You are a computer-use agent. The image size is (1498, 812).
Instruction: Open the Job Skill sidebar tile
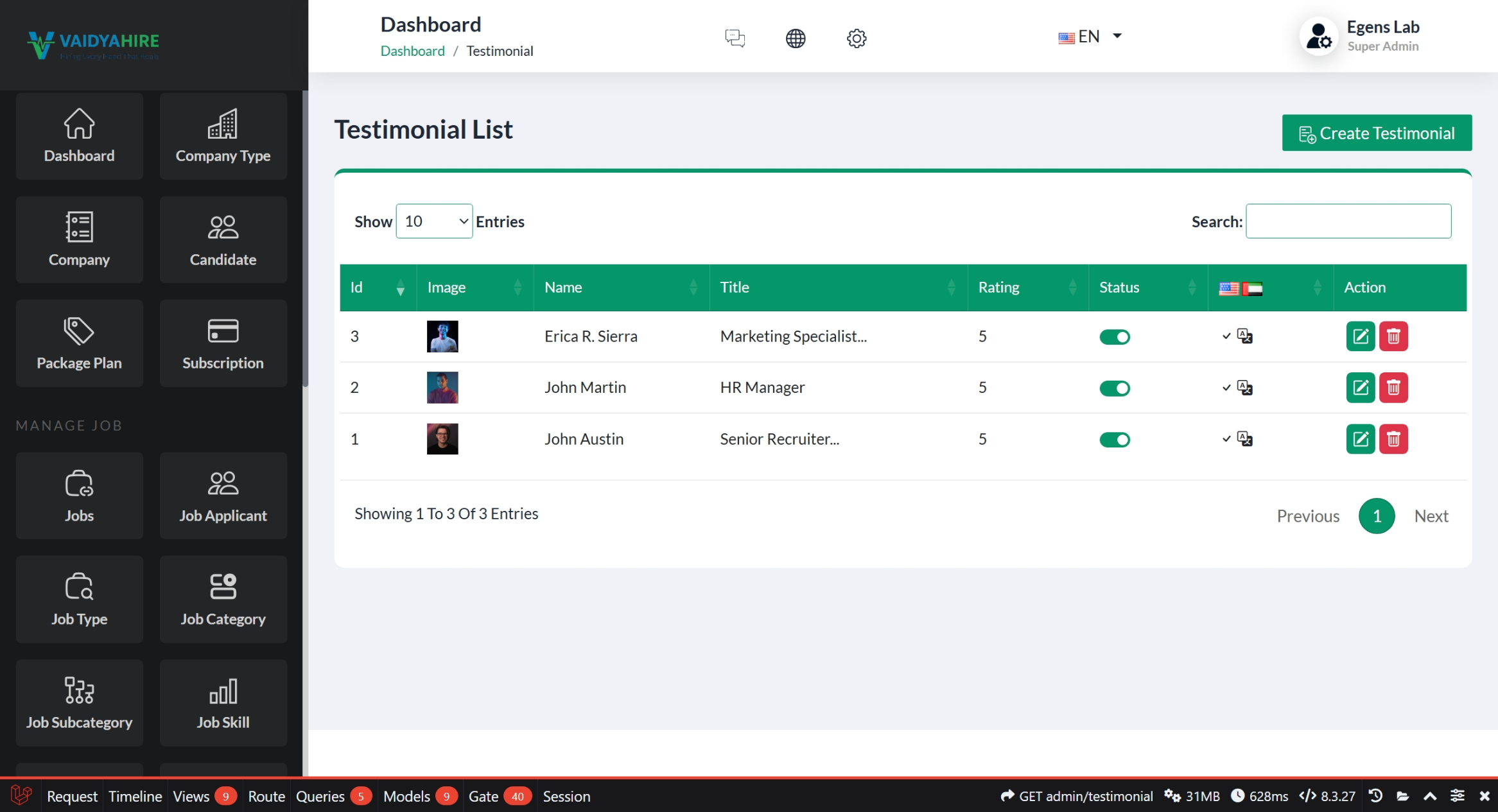click(x=223, y=703)
